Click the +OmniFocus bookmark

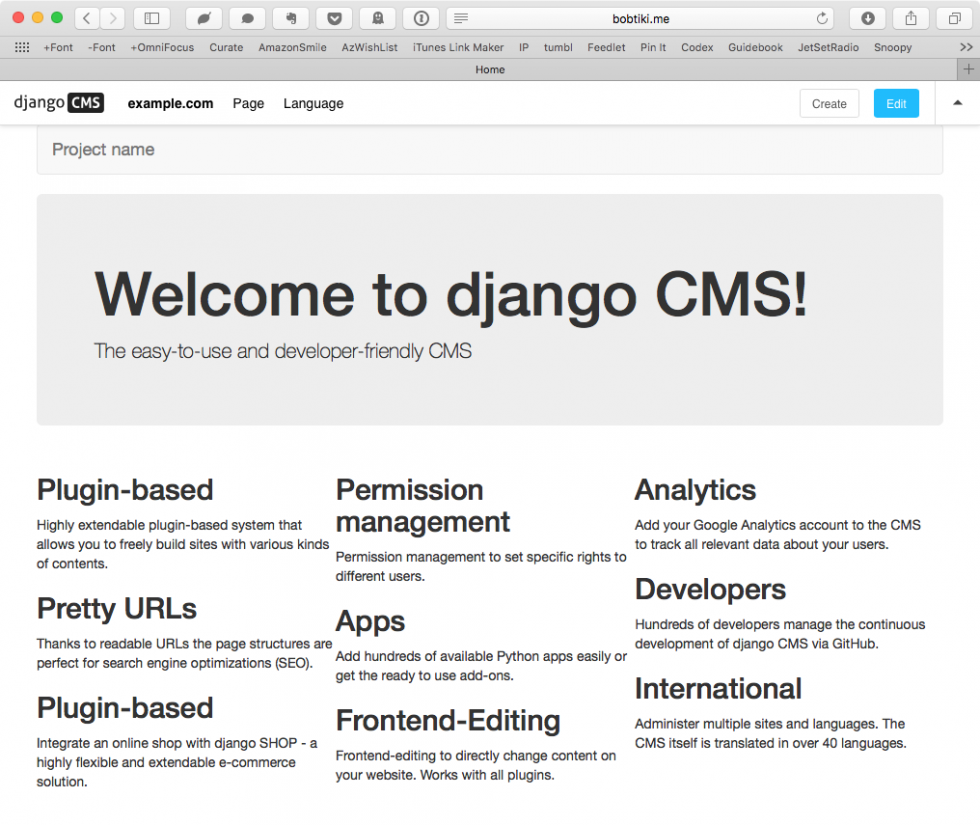coord(162,48)
